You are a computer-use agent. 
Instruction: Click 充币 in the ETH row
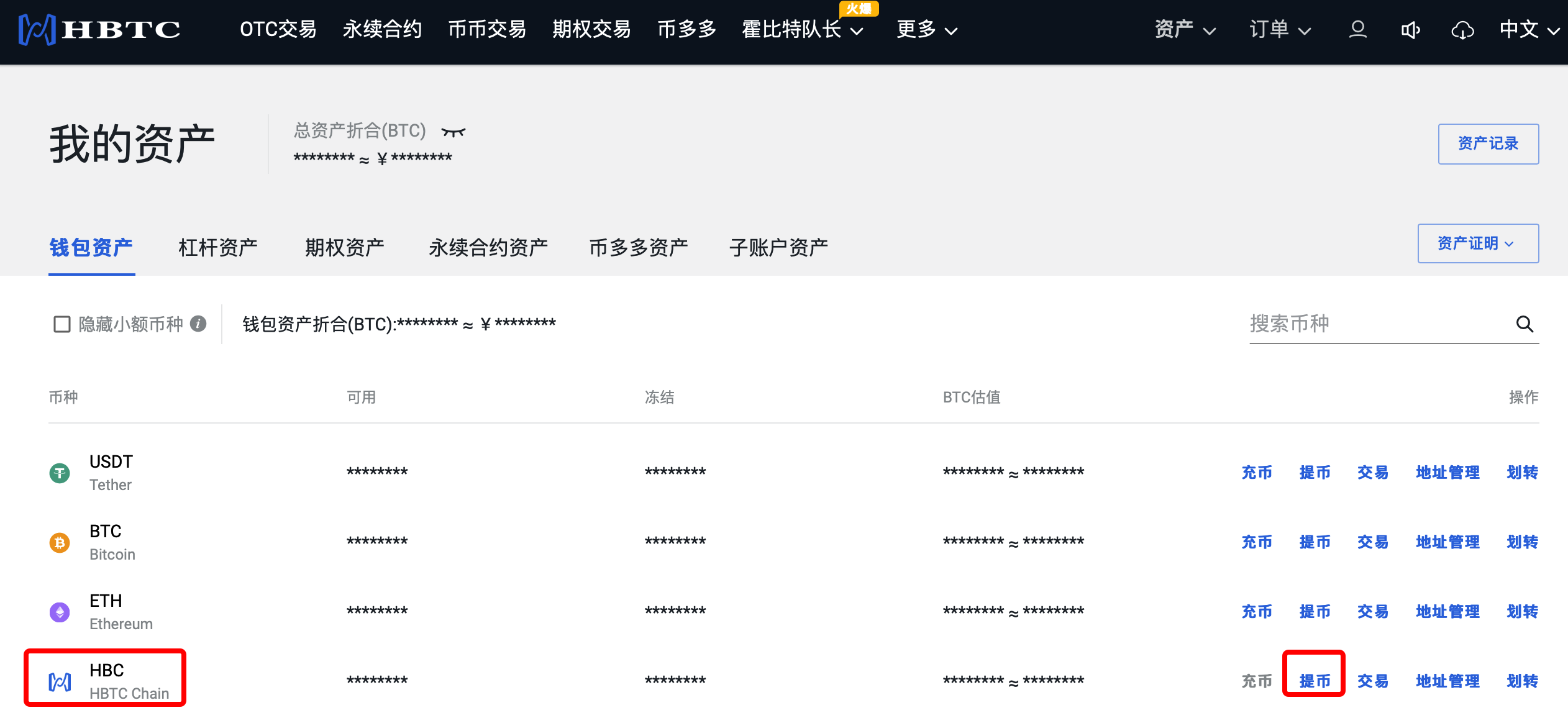click(x=1257, y=612)
